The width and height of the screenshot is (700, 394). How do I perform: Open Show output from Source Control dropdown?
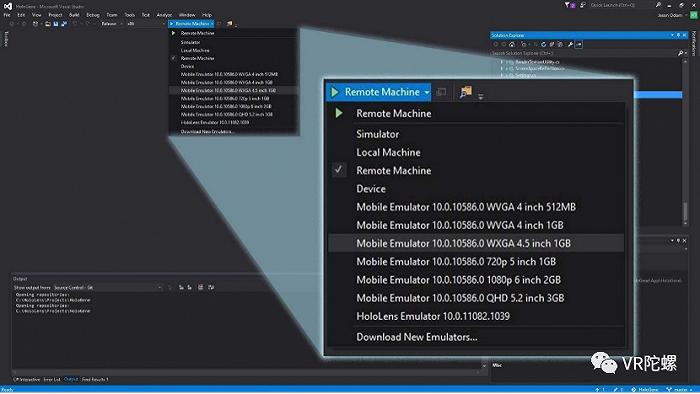pyautogui.click(x=107, y=287)
